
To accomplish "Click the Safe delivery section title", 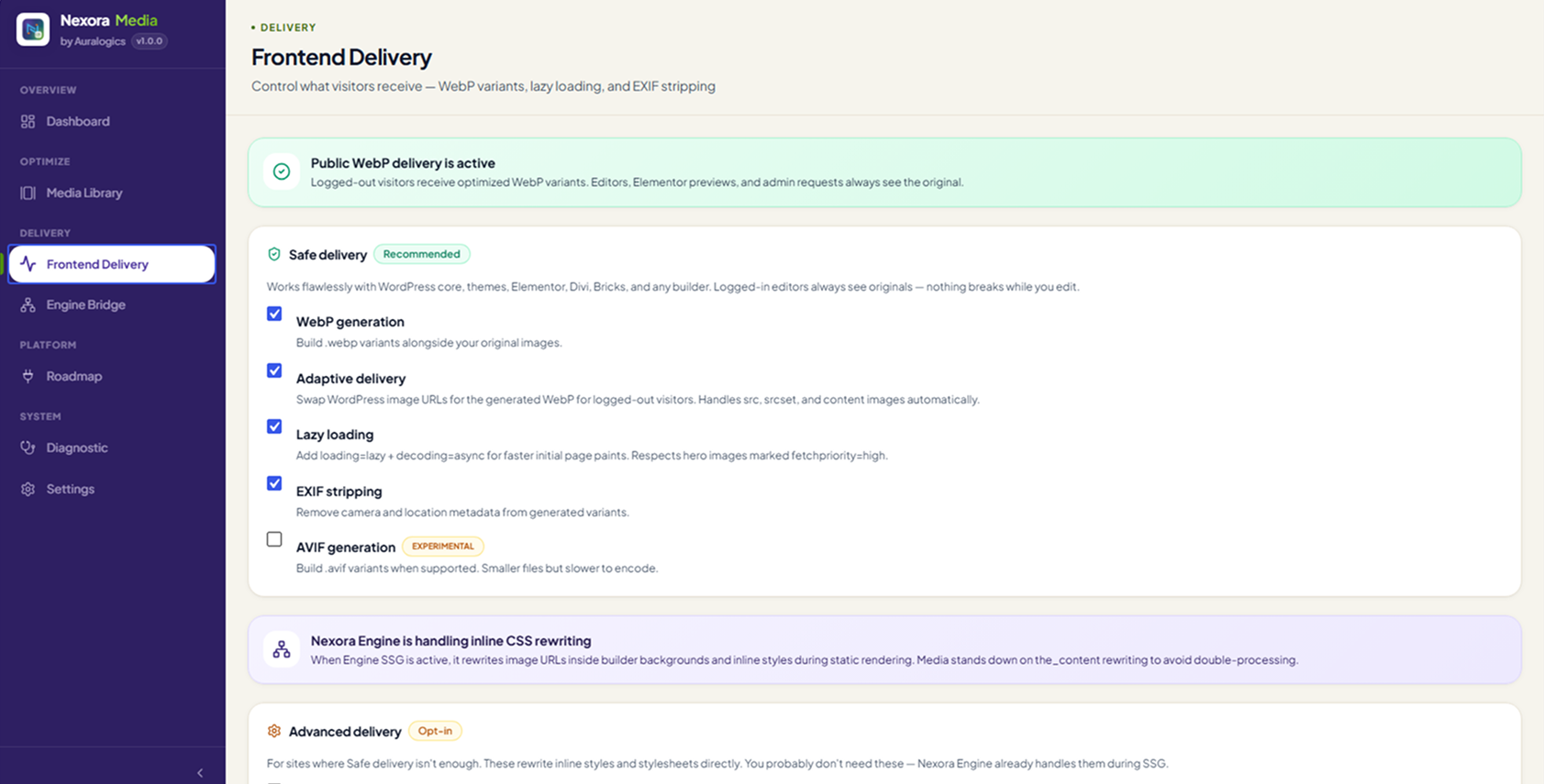I will (x=328, y=255).
